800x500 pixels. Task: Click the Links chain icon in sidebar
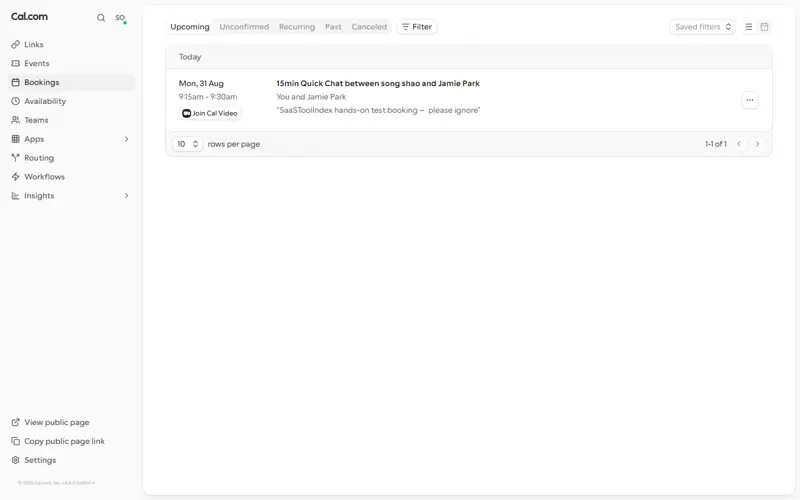16,44
